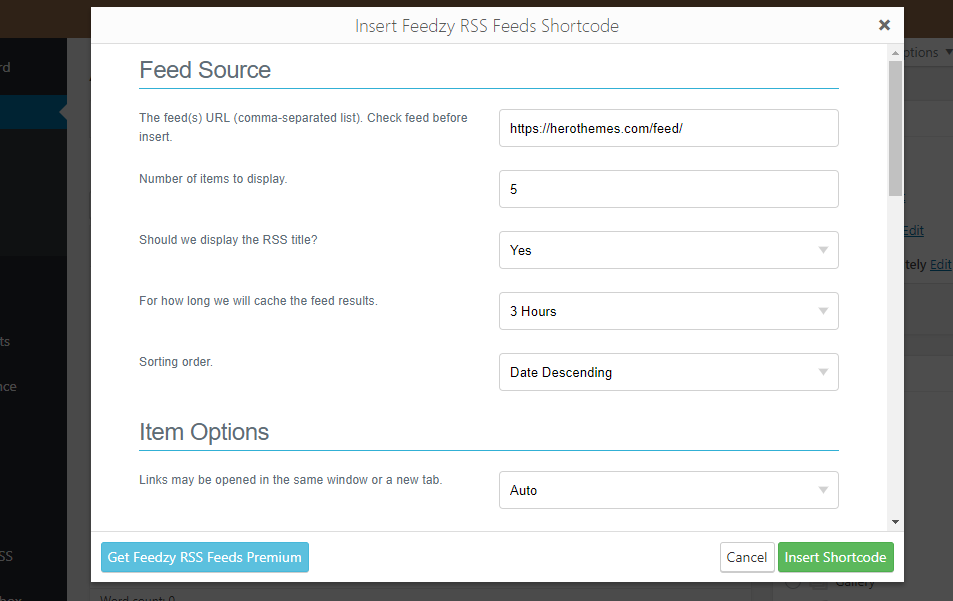
Task: Open the Sorting order dropdown
Action: click(x=668, y=371)
